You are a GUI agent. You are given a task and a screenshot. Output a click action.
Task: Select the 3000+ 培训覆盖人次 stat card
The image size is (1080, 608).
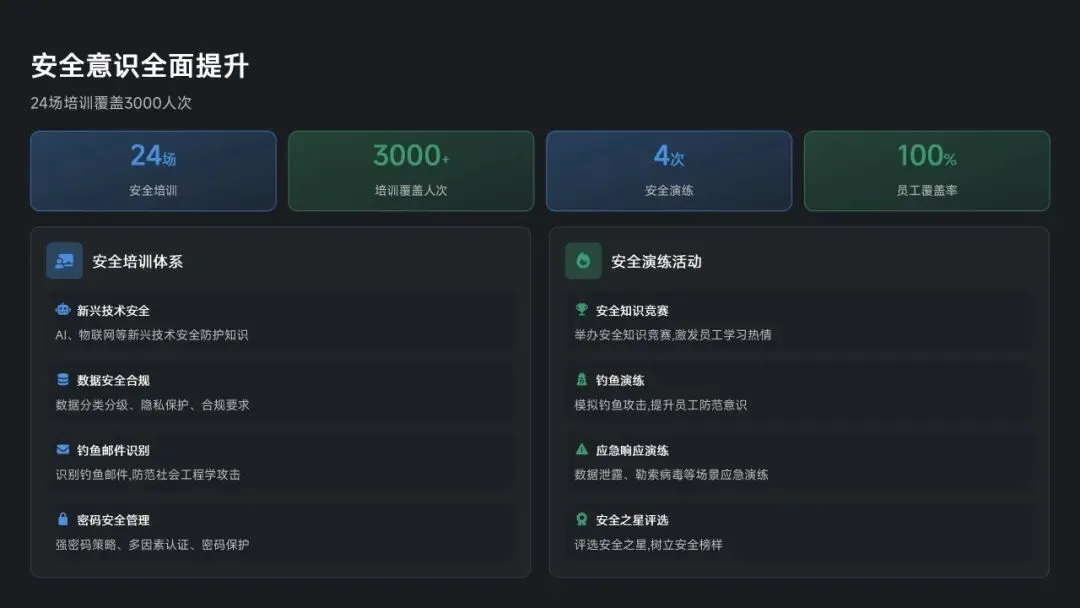click(x=411, y=171)
